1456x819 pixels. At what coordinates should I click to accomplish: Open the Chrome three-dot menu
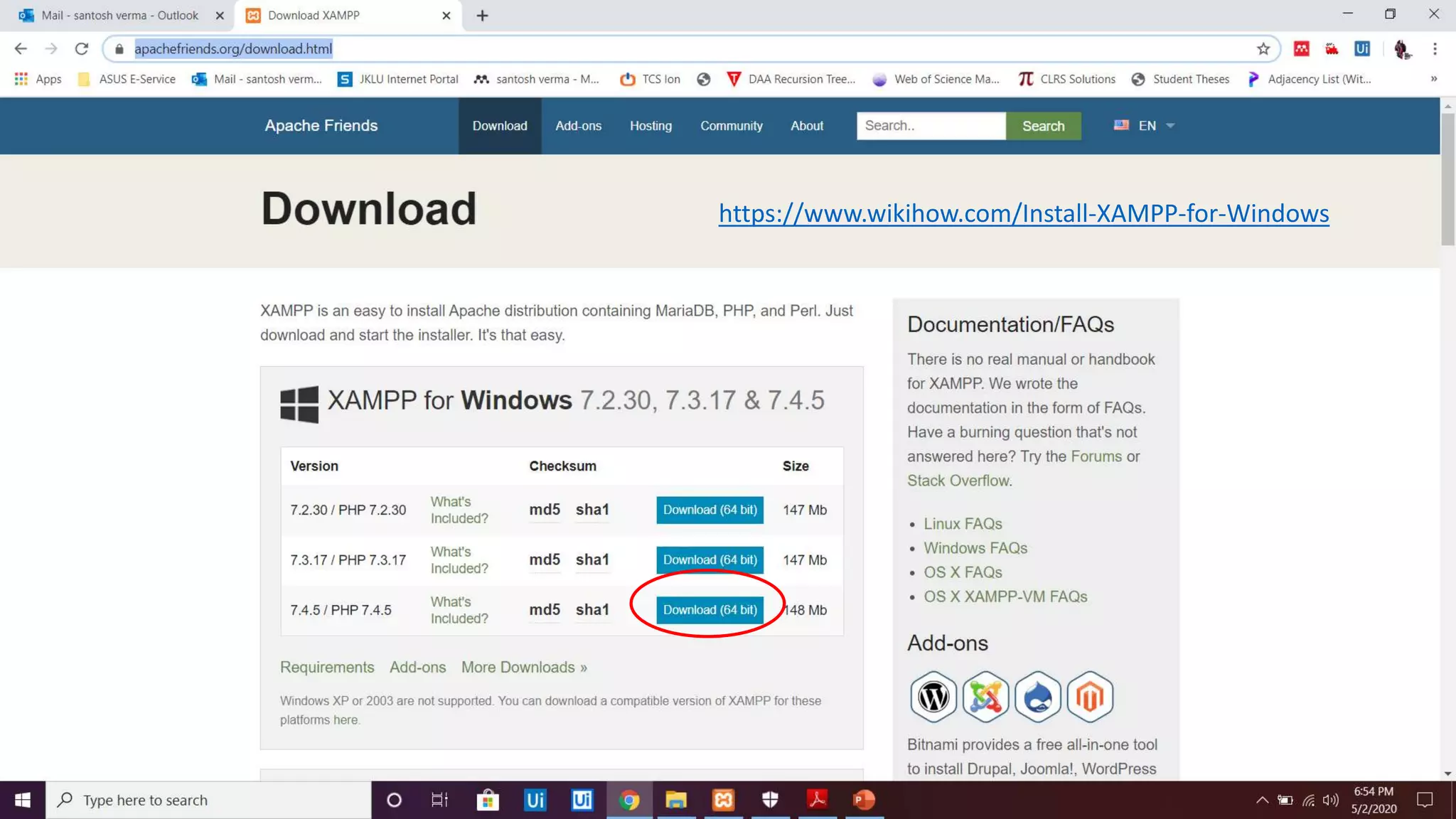(x=1435, y=48)
